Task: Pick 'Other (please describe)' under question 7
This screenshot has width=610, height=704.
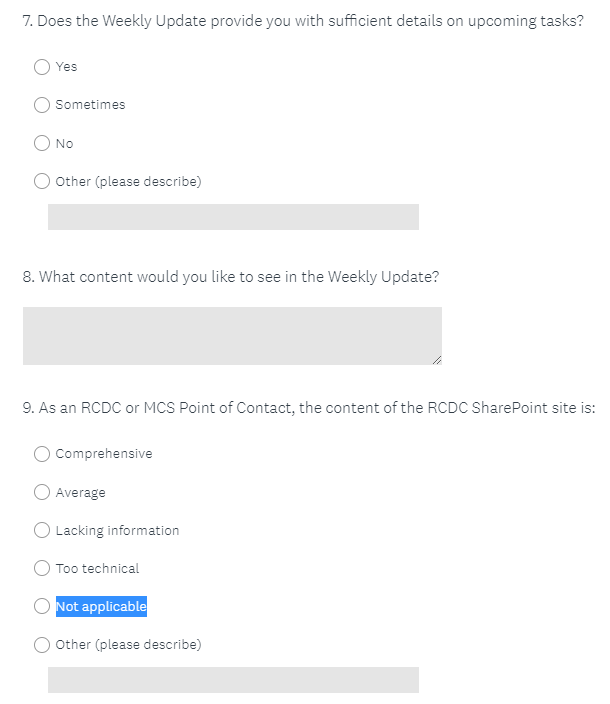Action: click(x=42, y=182)
